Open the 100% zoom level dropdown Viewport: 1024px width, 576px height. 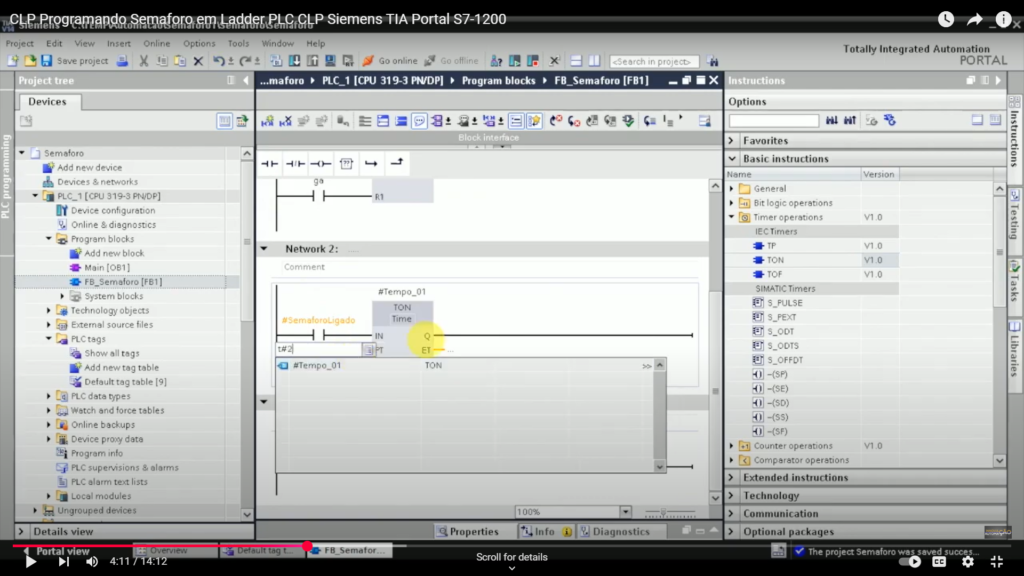626,512
